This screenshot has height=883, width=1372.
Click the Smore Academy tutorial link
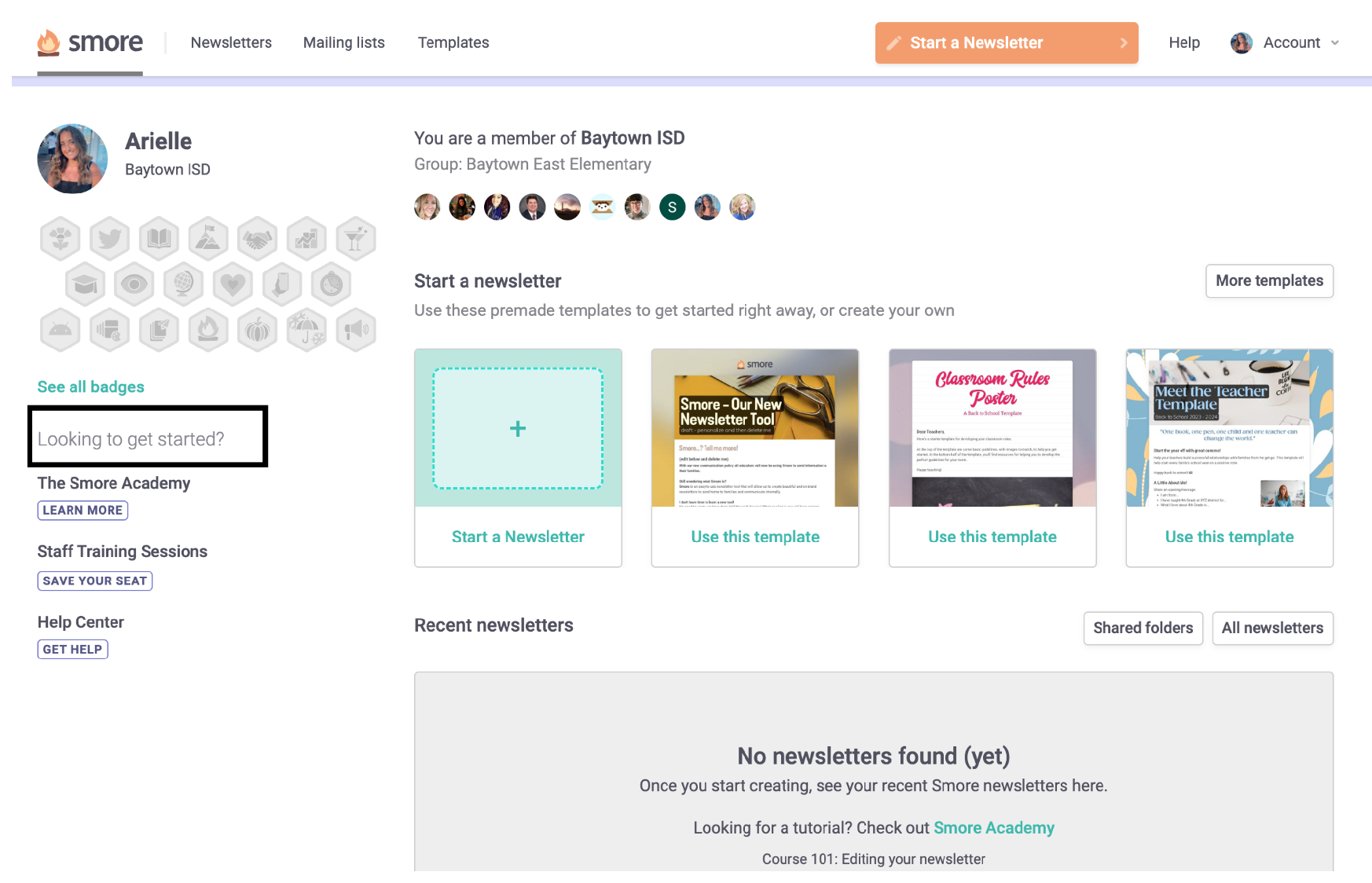(993, 827)
